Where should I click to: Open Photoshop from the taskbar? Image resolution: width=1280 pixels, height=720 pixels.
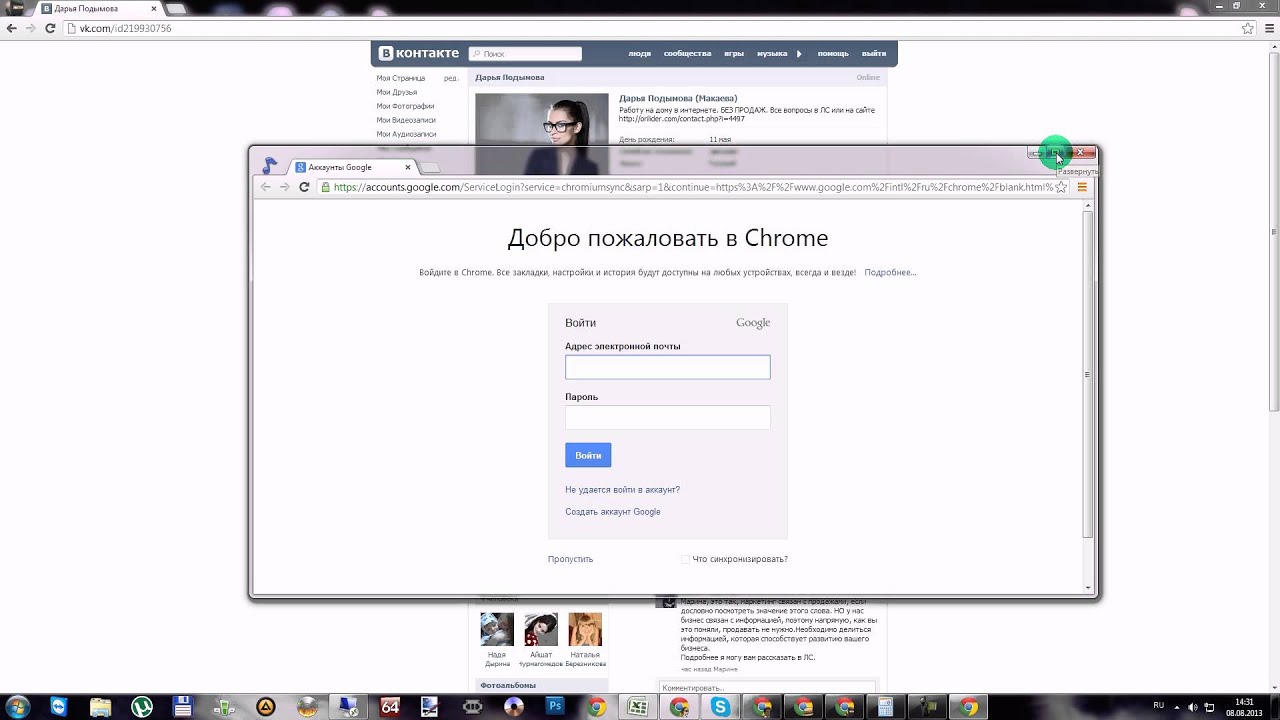[555, 706]
